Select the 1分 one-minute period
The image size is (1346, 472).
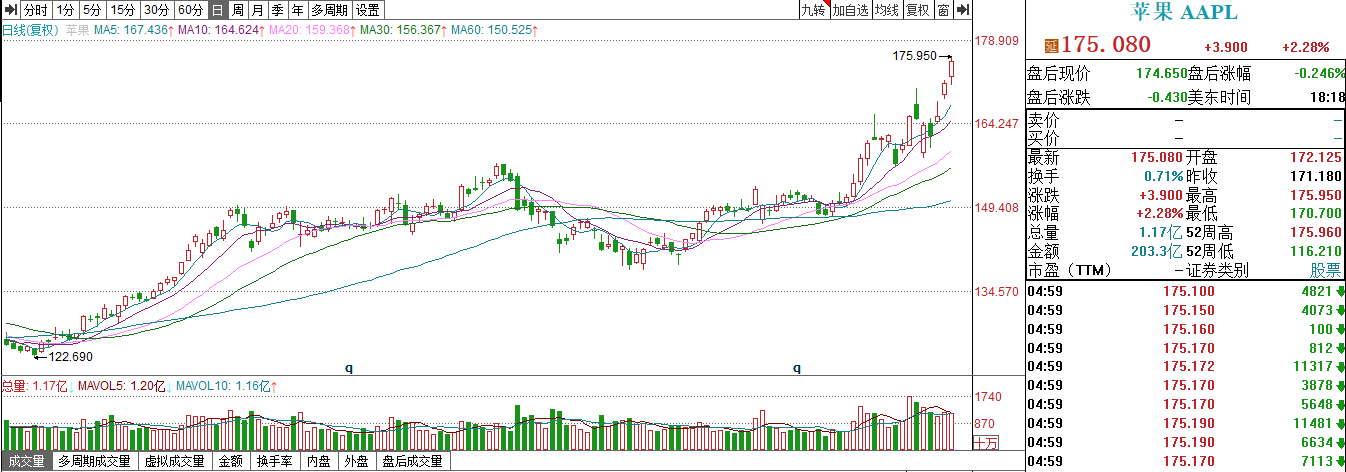[x=65, y=10]
